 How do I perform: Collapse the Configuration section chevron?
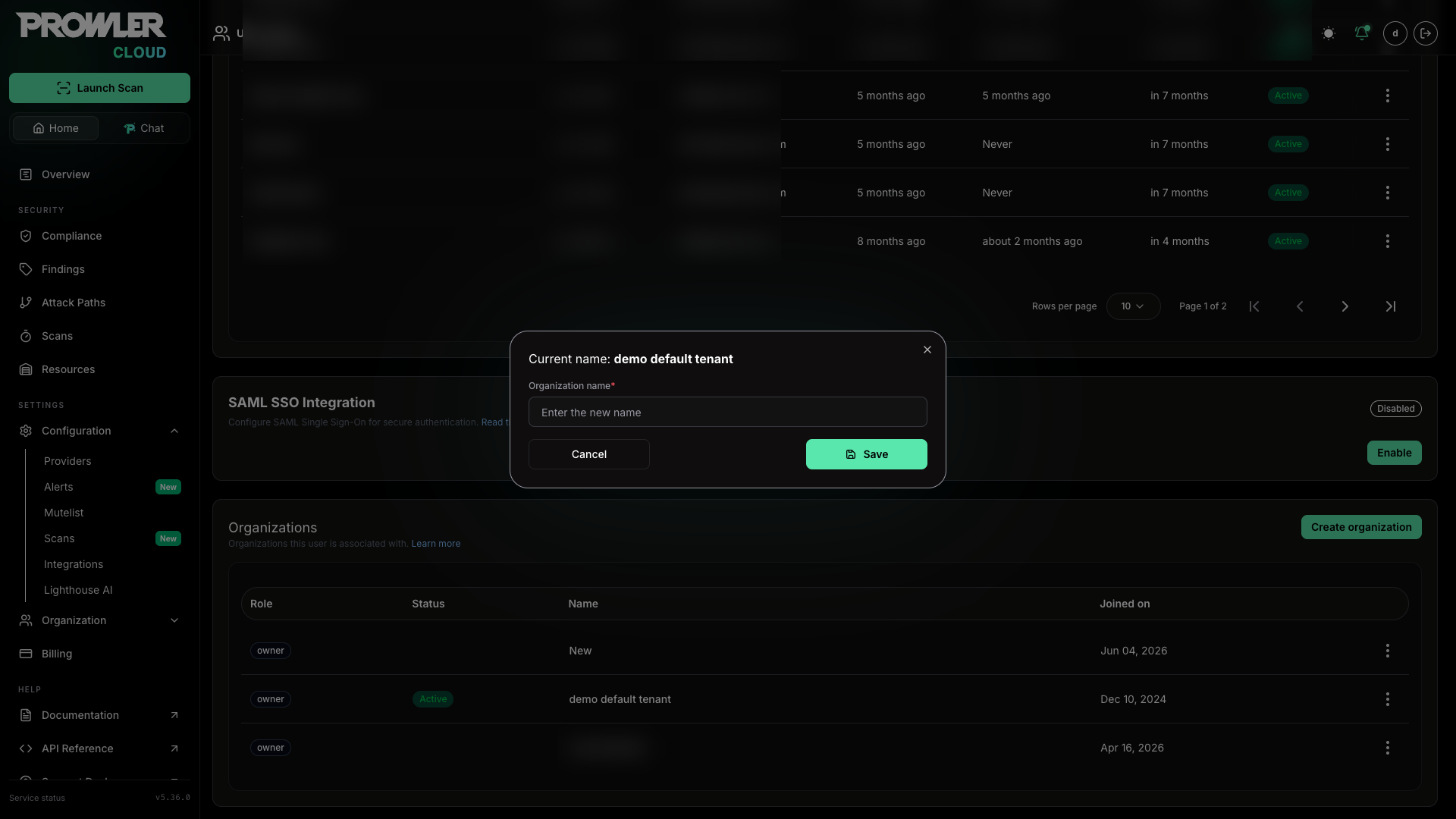point(174,431)
